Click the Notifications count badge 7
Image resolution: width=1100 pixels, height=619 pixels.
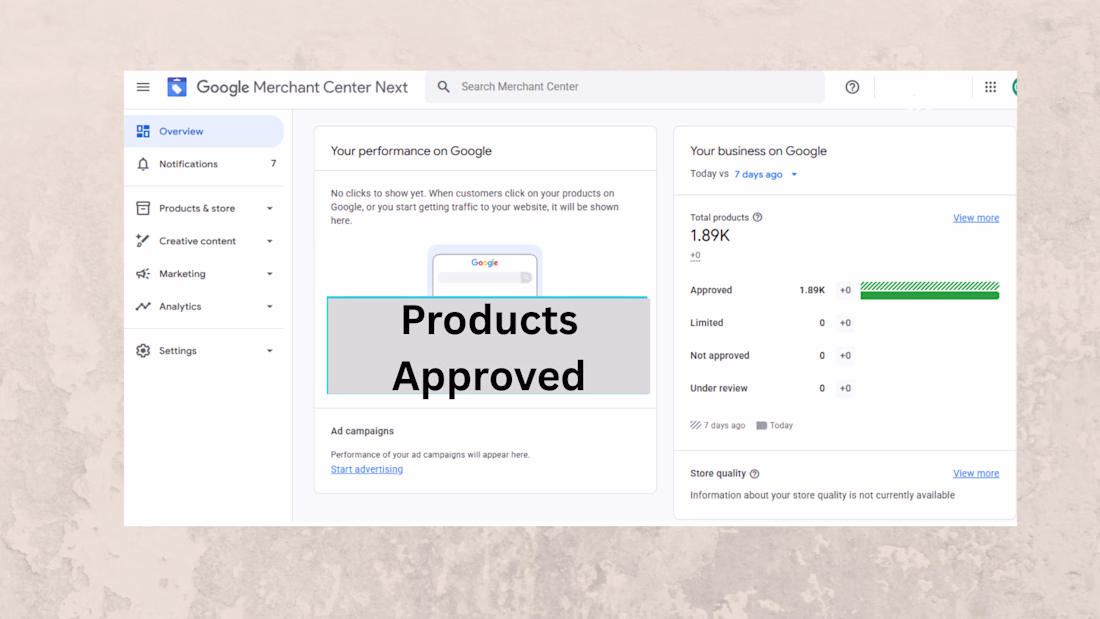click(x=274, y=164)
